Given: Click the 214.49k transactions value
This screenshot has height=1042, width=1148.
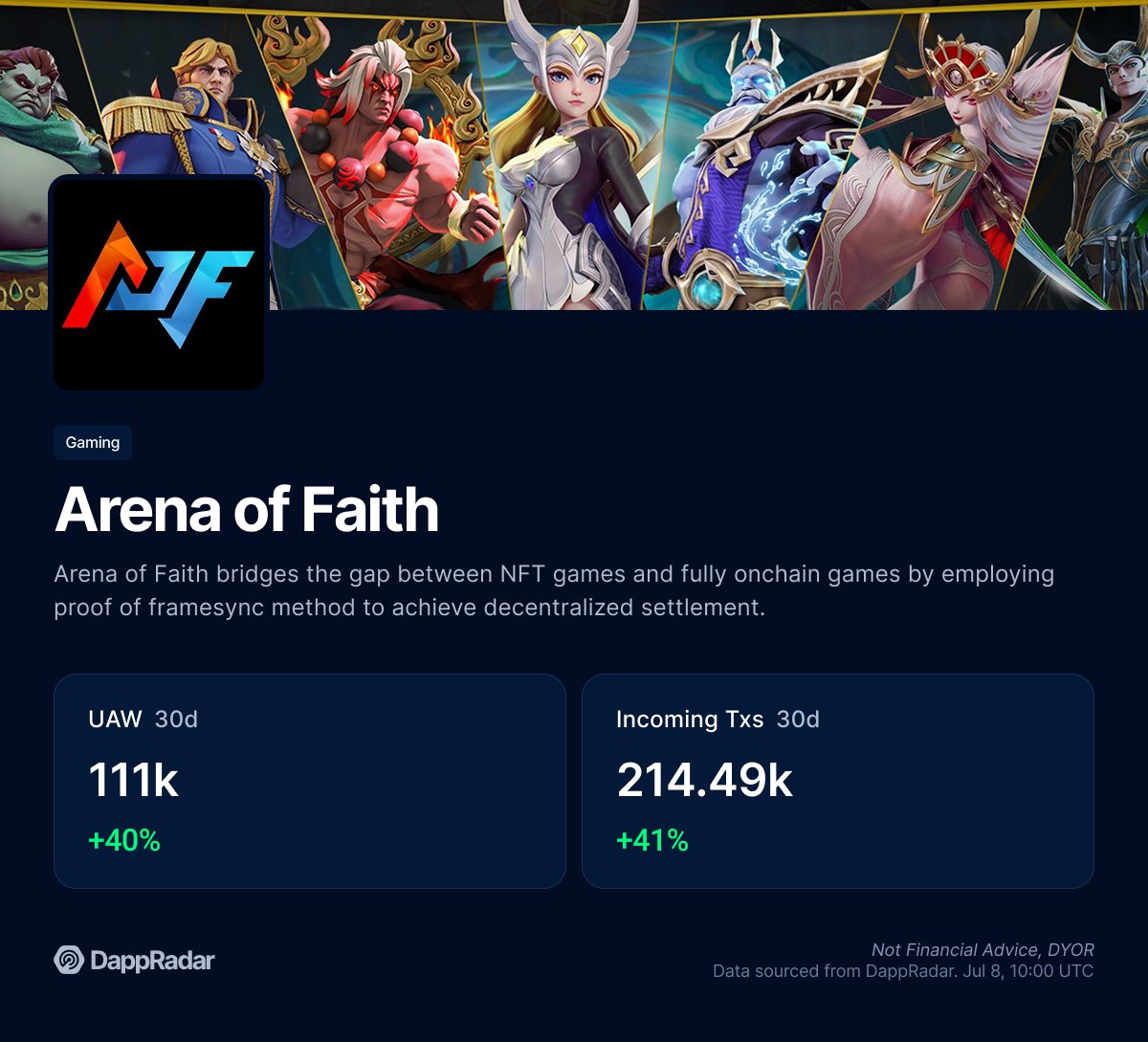Looking at the screenshot, I should coord(705,780).
